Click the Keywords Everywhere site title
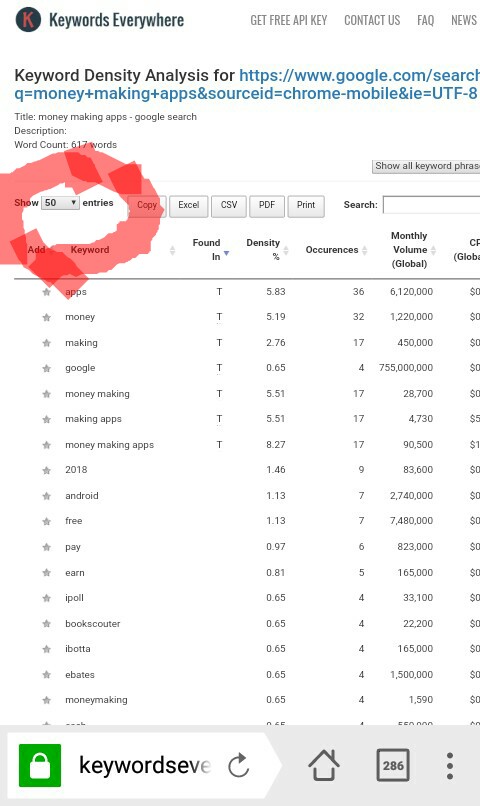 click(117, 20)
